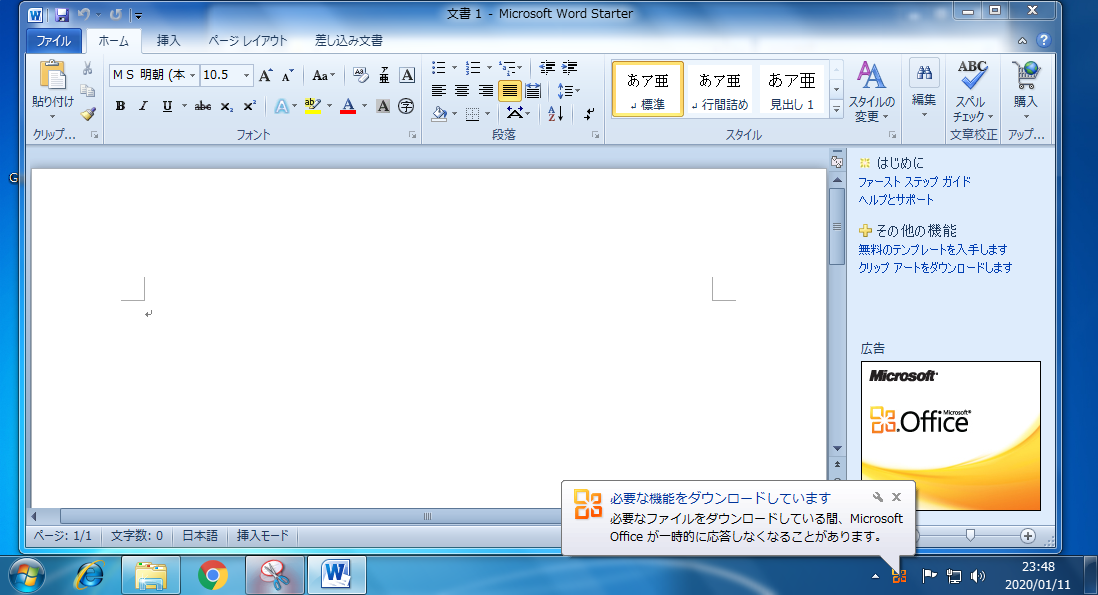
Task: Open the font size 10.5 dropdown
Action: (246, 76)
